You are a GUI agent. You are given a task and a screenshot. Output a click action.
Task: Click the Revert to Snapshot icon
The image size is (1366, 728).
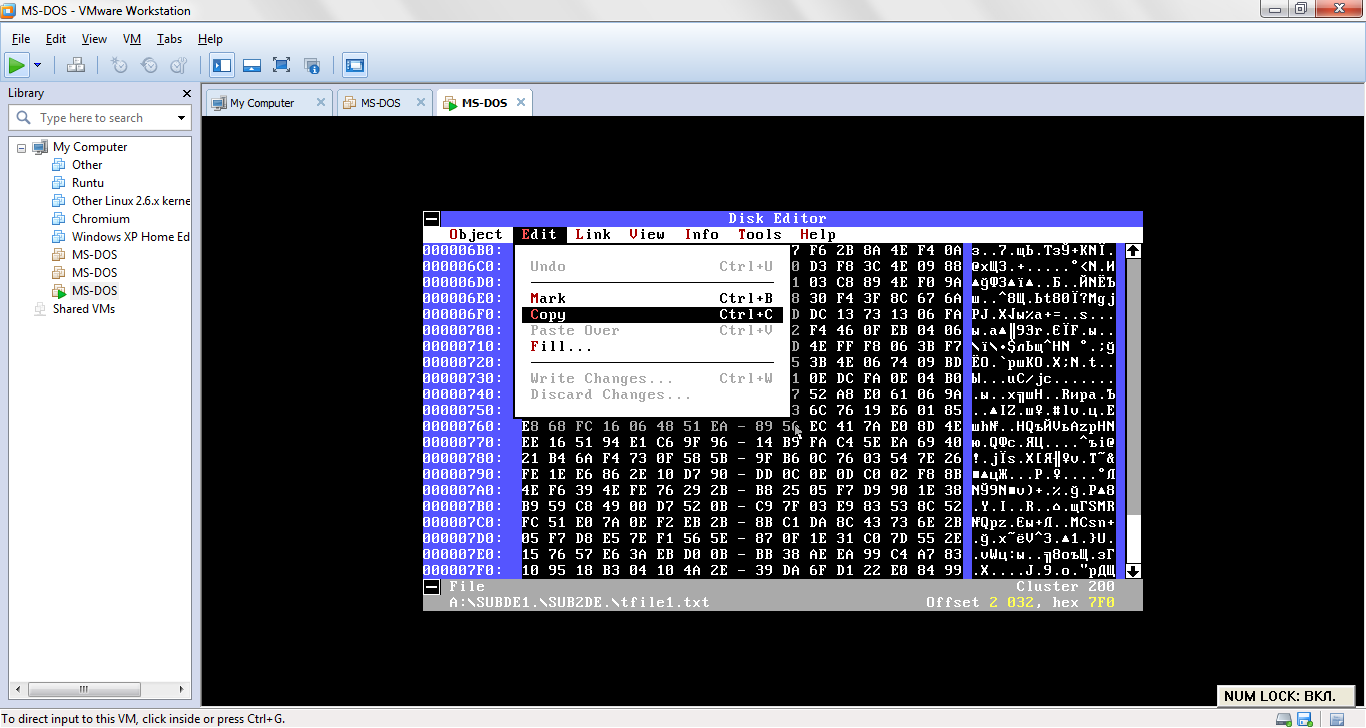point(149,66)
